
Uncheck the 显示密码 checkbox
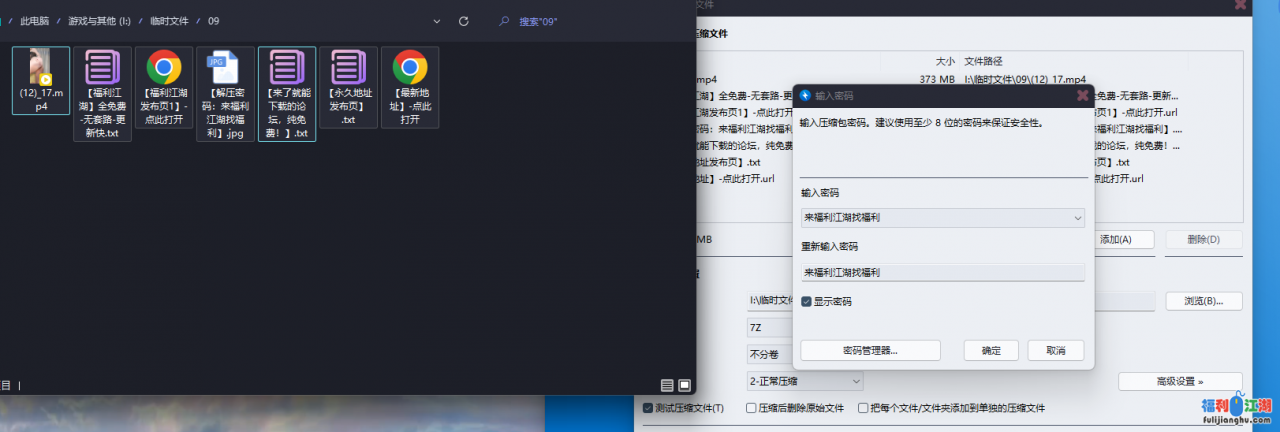click(807, 301)
